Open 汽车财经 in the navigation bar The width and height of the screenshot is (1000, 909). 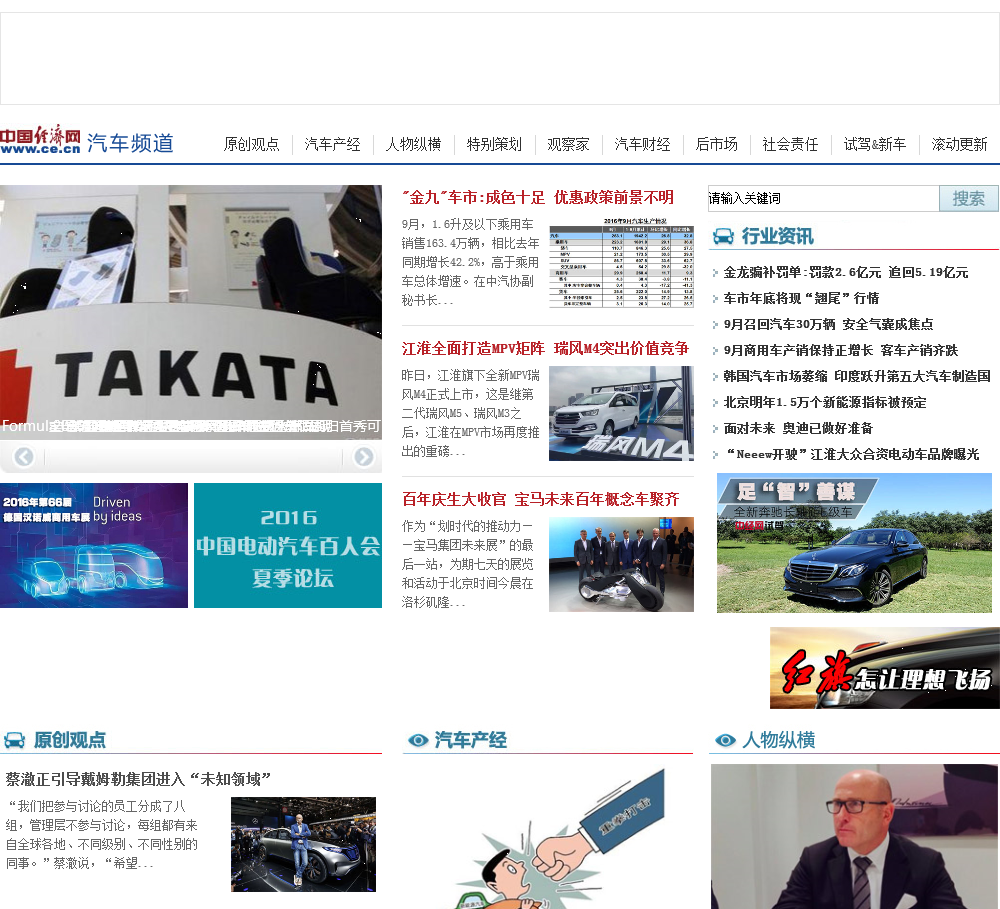tap(642, 144)
